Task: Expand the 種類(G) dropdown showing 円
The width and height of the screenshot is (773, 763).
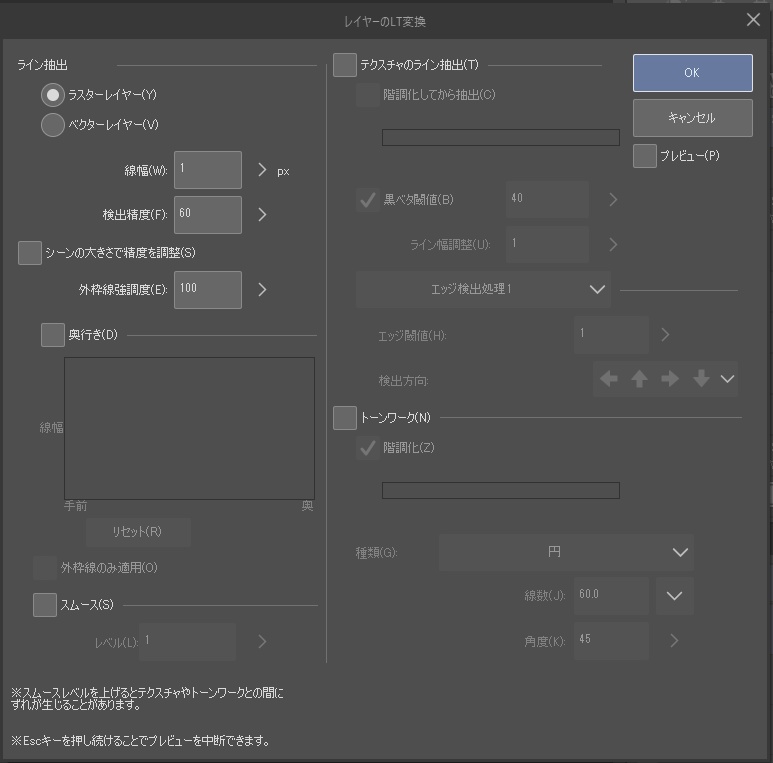Action: pos(566,552)
